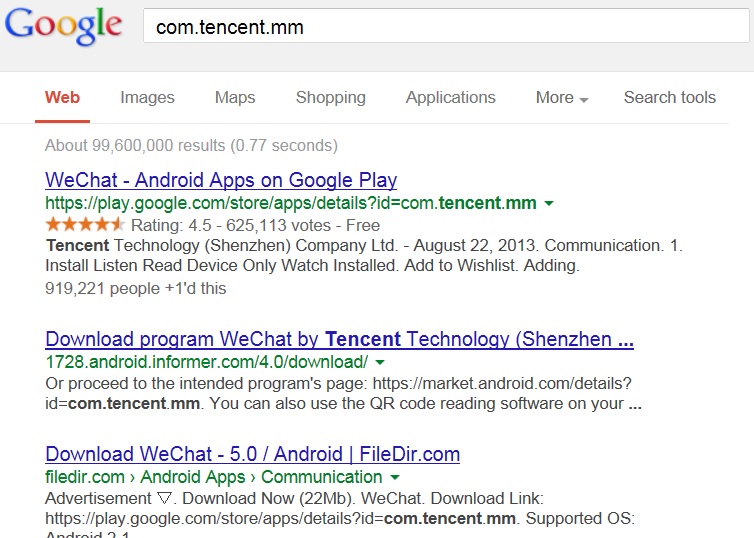Open Download WeChat - 5.0 / Android FileDir.com

(x=252, y=454)
